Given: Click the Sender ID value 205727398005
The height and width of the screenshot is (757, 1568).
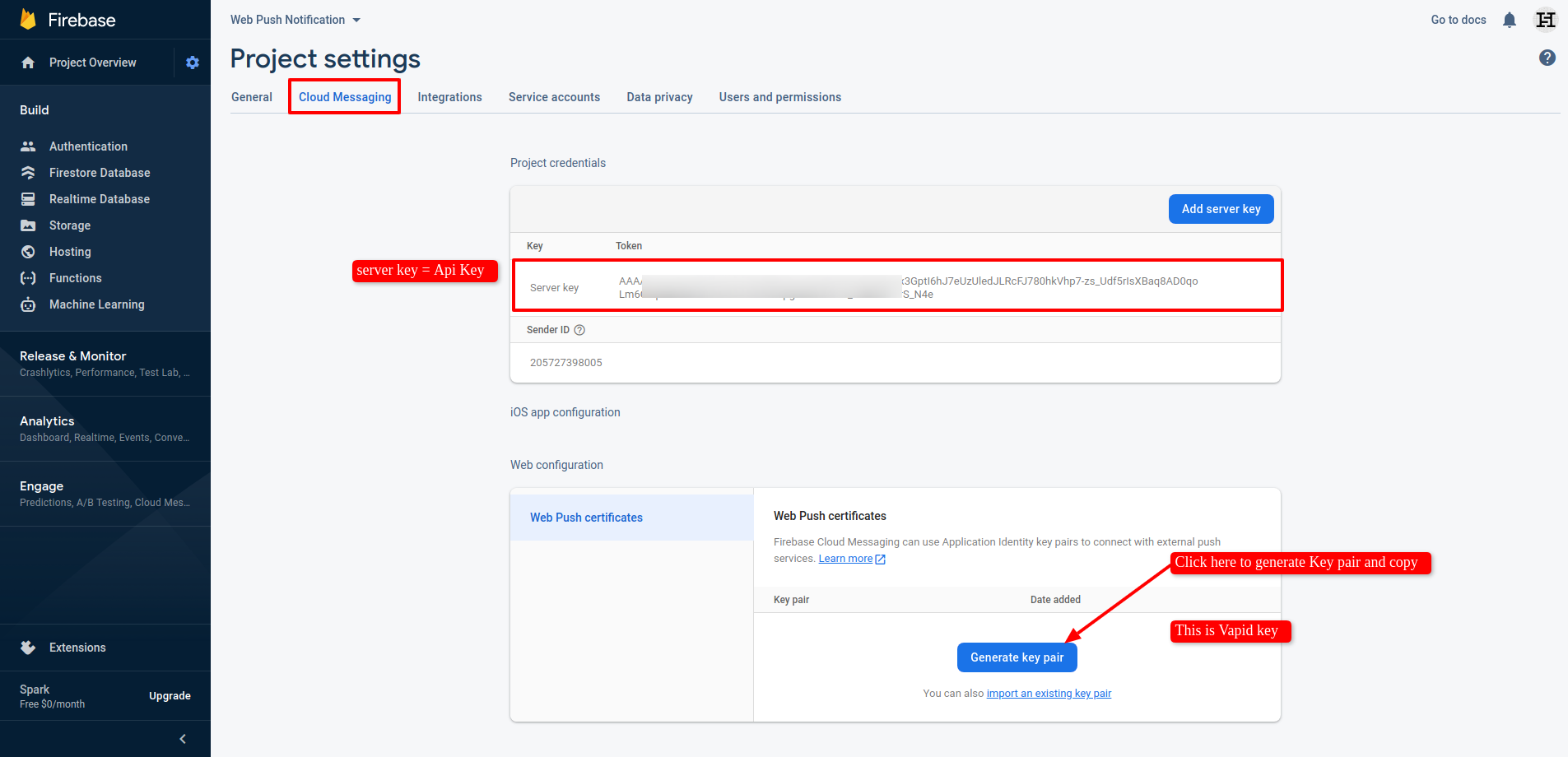Looking at the screenshot, I should [x=566, y=363].
